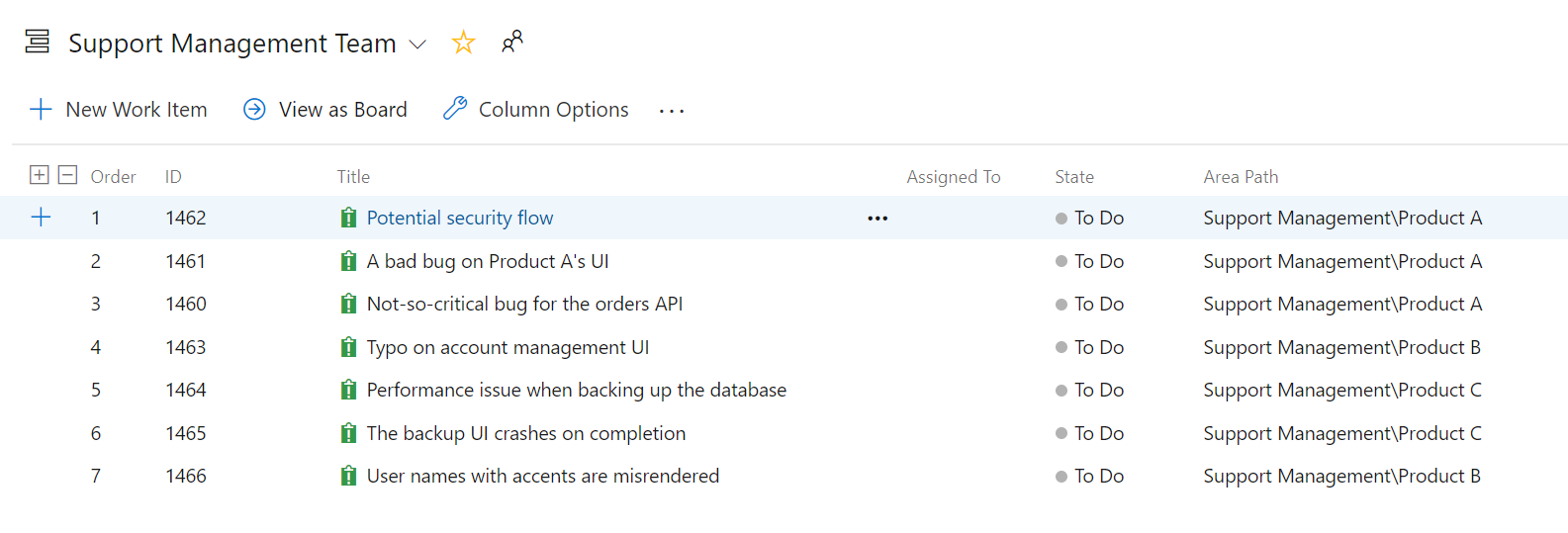Click the backlog list icon beside team name
This screenshot has height=533, width=1568.
(38, 42)
